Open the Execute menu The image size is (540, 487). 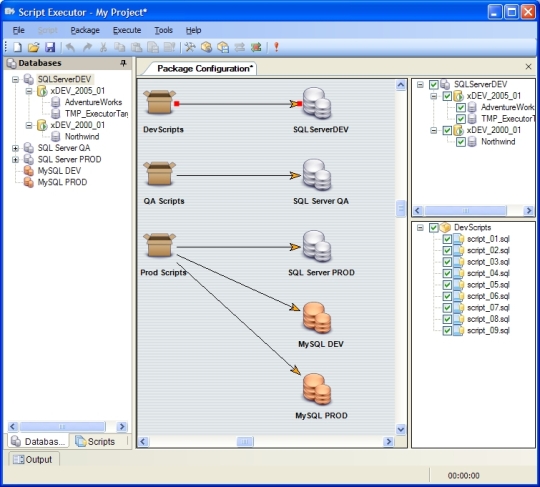tap(127, 30)
